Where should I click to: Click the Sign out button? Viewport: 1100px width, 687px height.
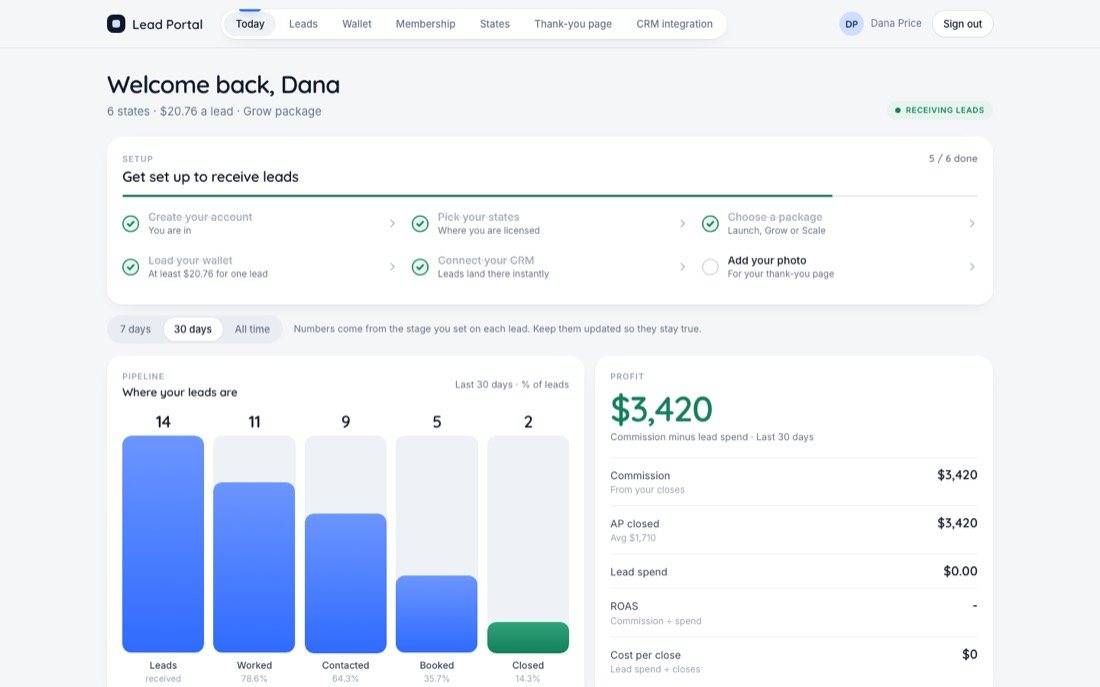[962, 24]
